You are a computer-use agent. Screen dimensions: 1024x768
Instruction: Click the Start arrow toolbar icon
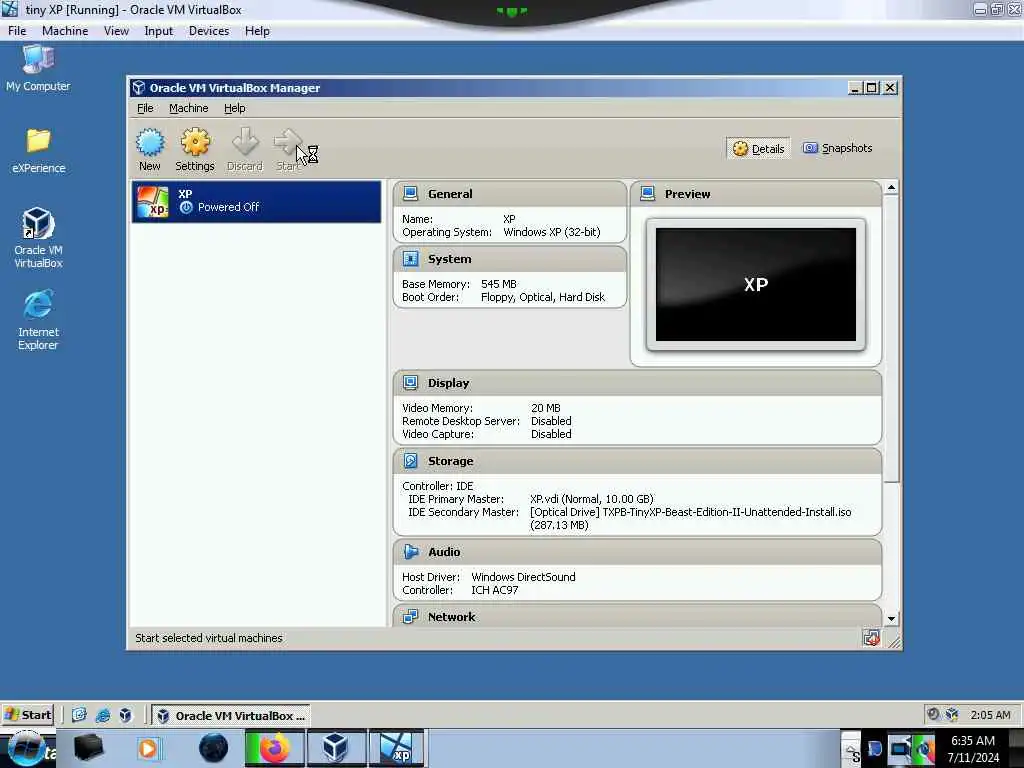coord(287,142)
